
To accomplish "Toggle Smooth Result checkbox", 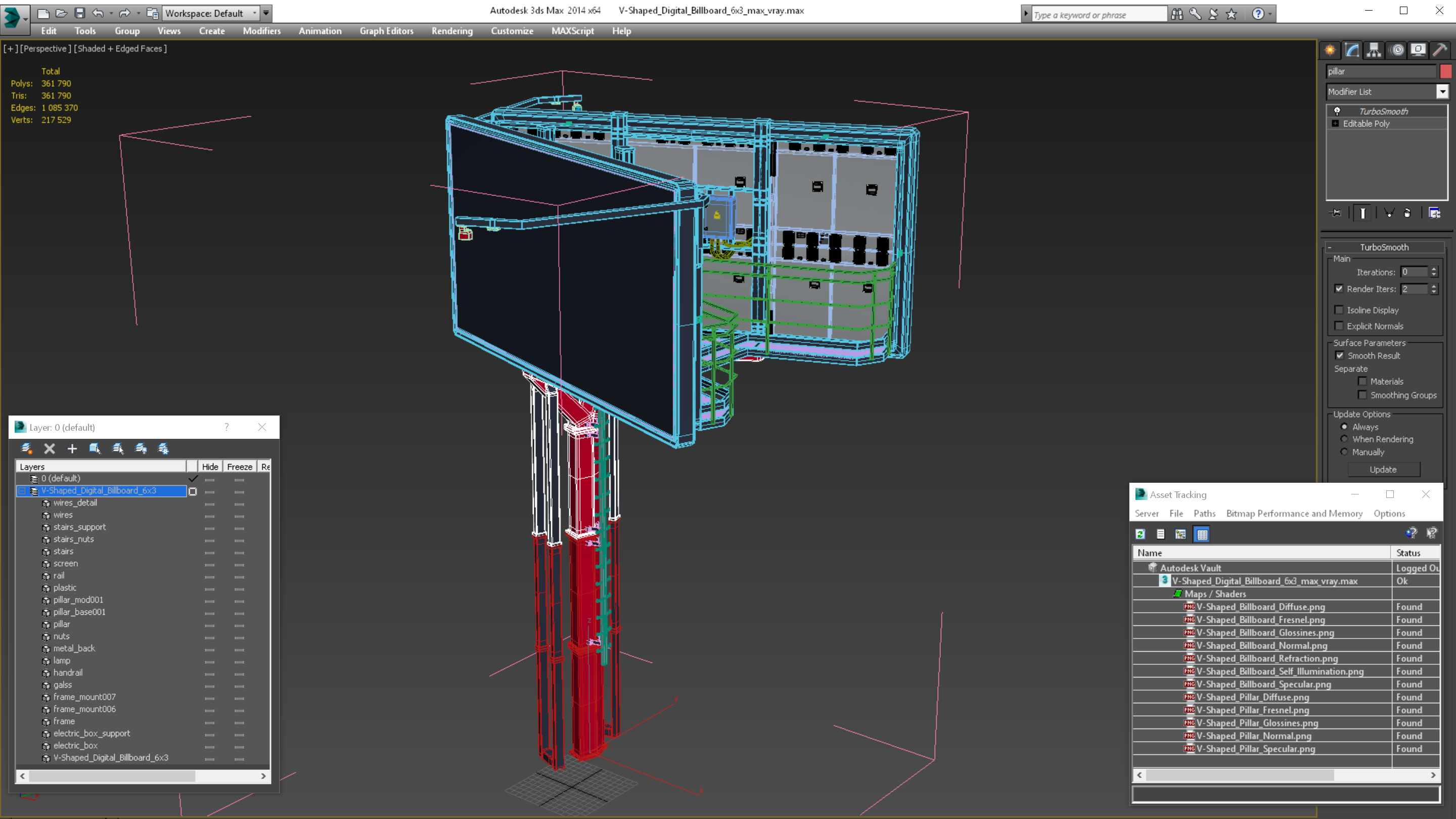I will pyautogui.click(x=1340, y=355).
